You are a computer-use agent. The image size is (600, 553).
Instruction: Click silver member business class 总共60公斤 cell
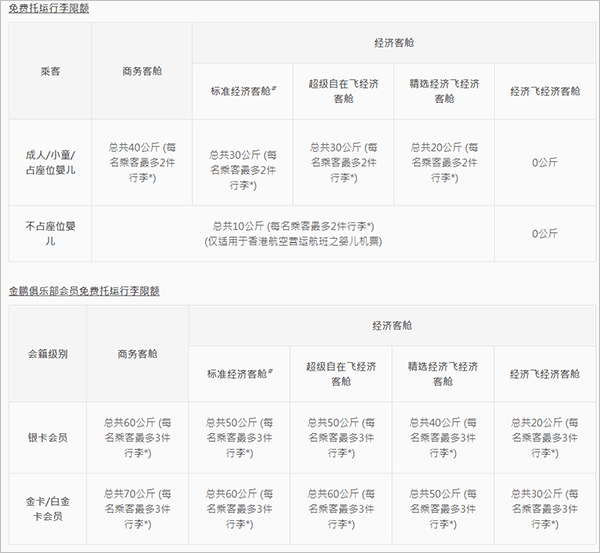coord(137,438)
